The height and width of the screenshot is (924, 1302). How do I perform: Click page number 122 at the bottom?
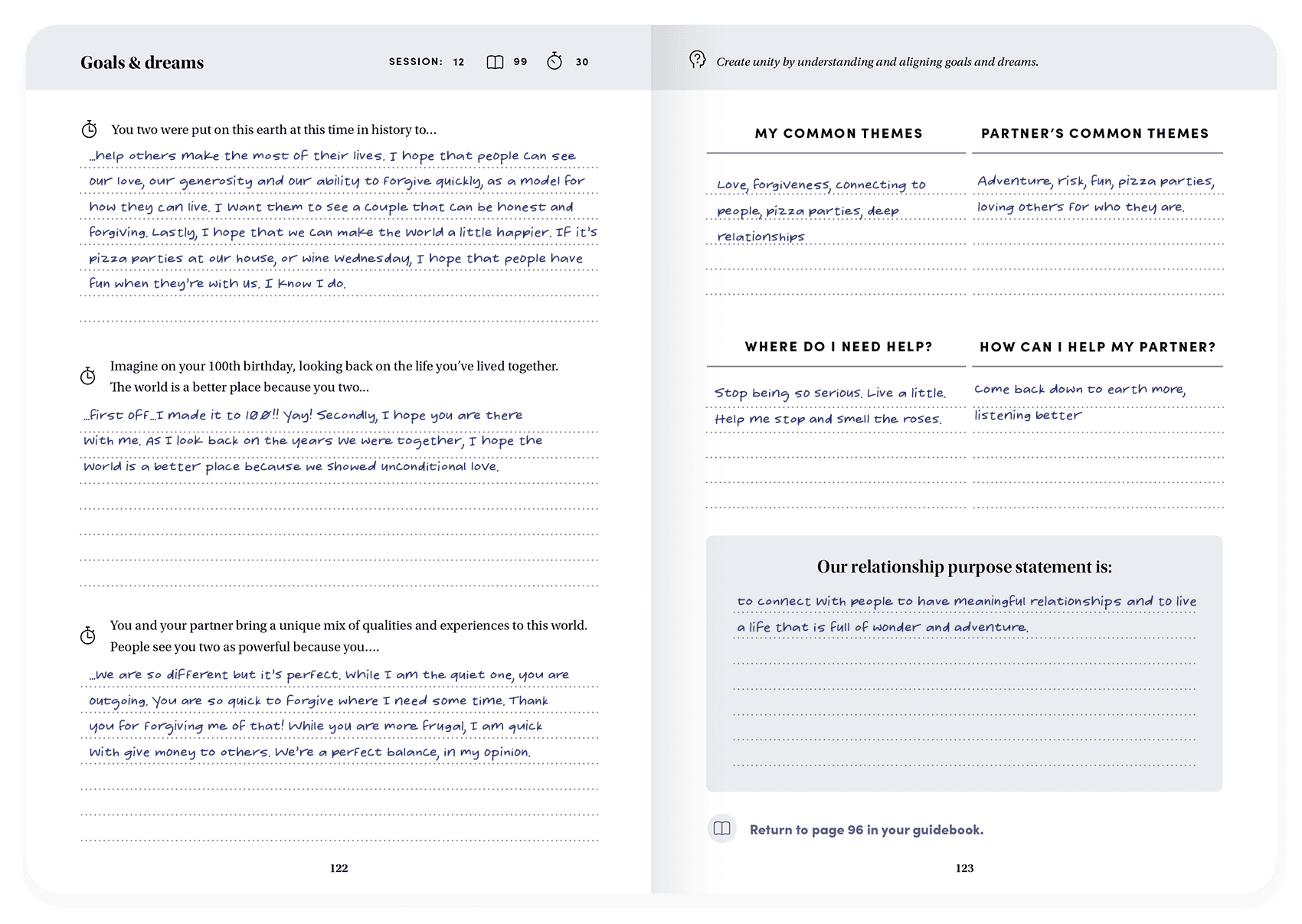[339, 868]
